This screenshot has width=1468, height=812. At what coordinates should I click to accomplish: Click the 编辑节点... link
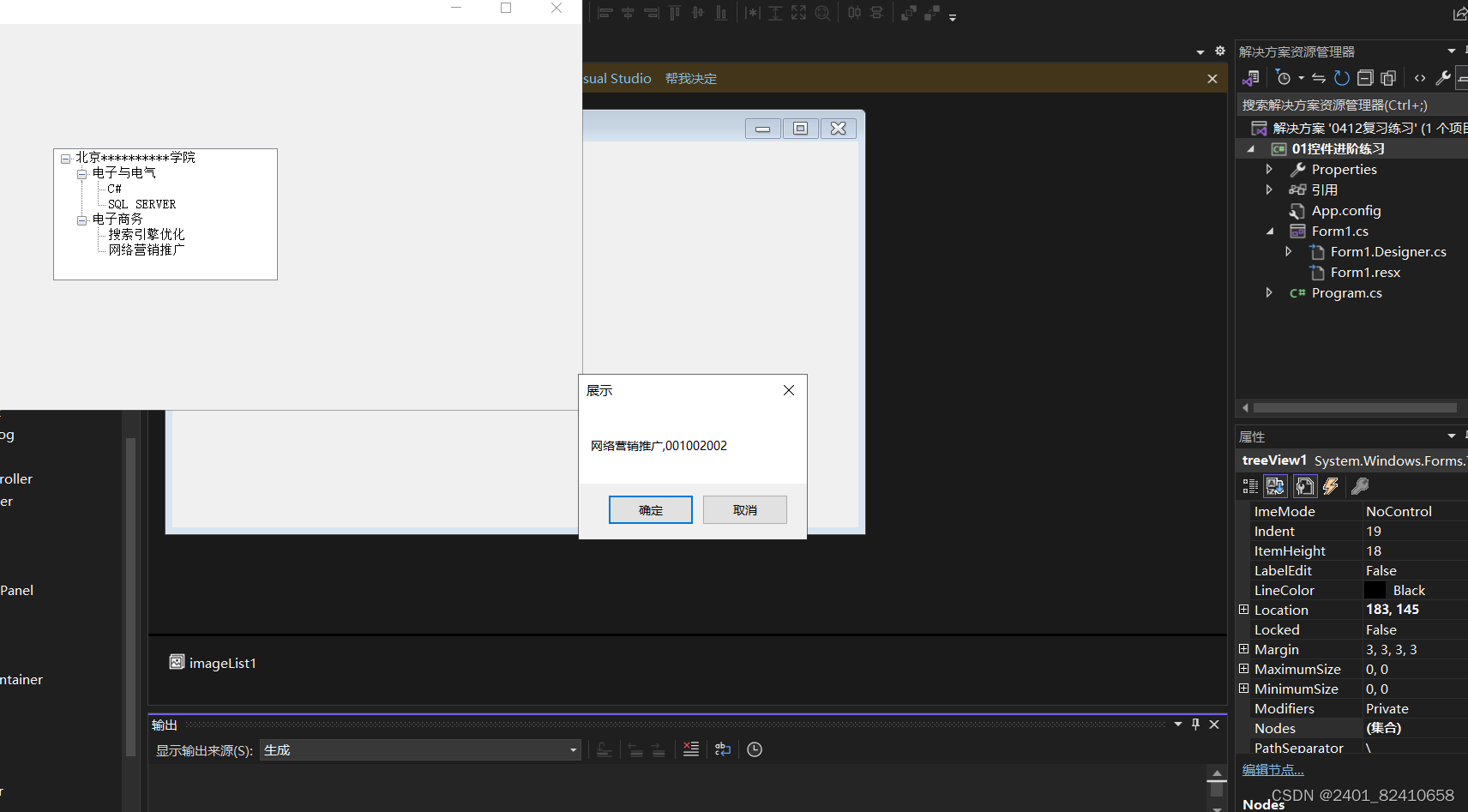tap(1273, 770)
